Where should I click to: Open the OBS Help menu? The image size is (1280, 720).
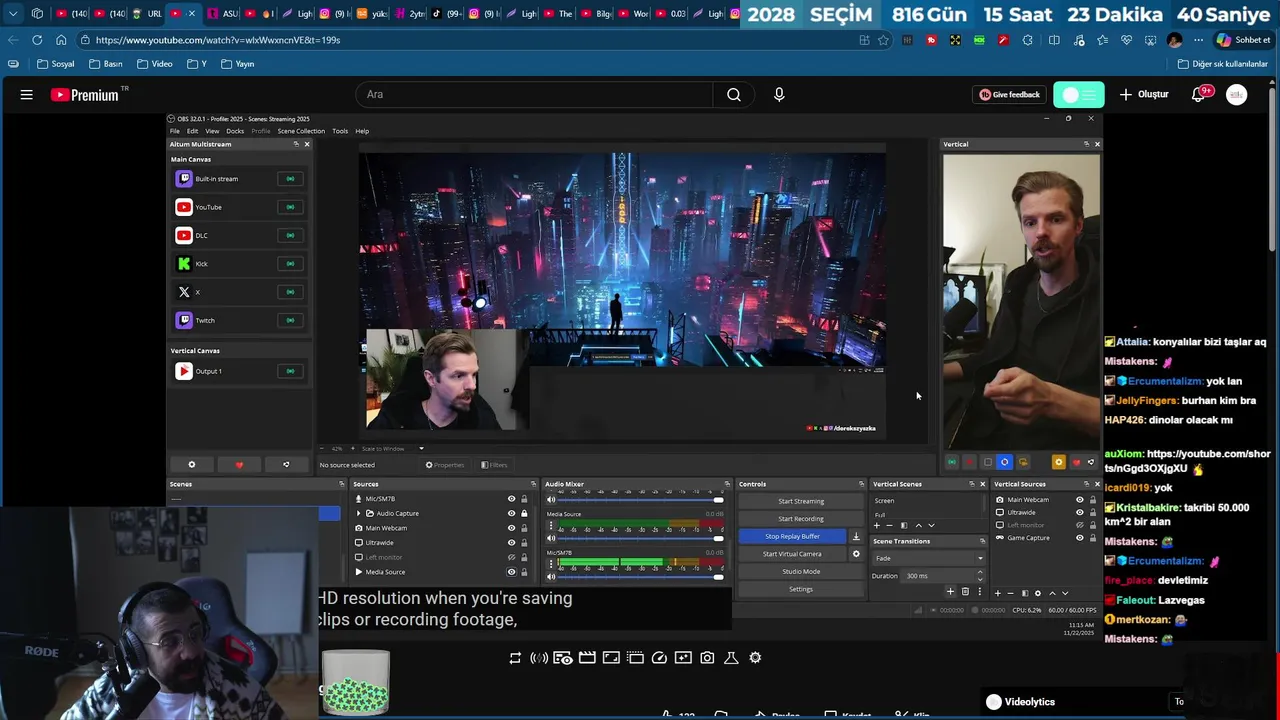point(362,131)
